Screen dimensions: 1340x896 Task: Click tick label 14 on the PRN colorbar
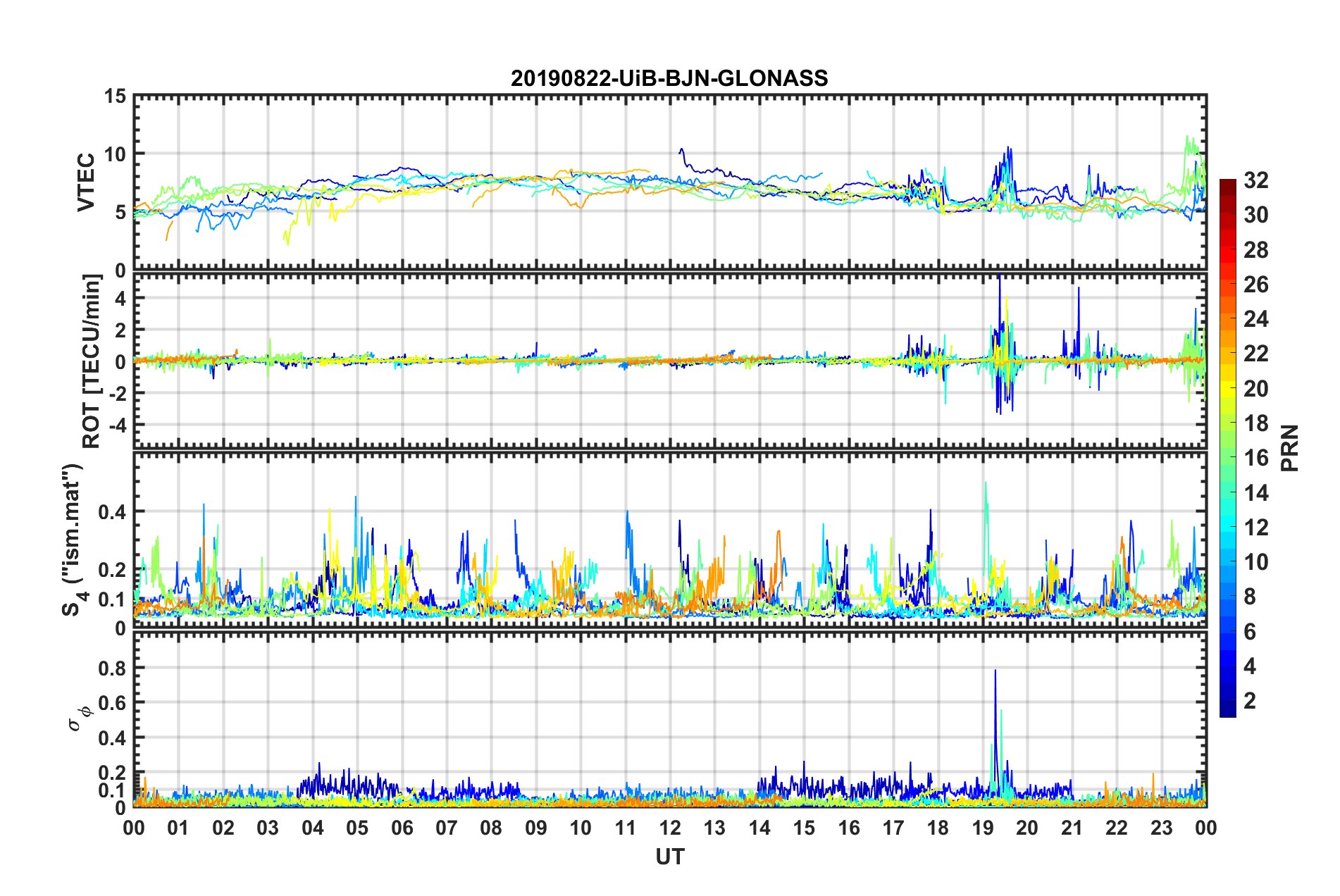(x=1255, y=493)
